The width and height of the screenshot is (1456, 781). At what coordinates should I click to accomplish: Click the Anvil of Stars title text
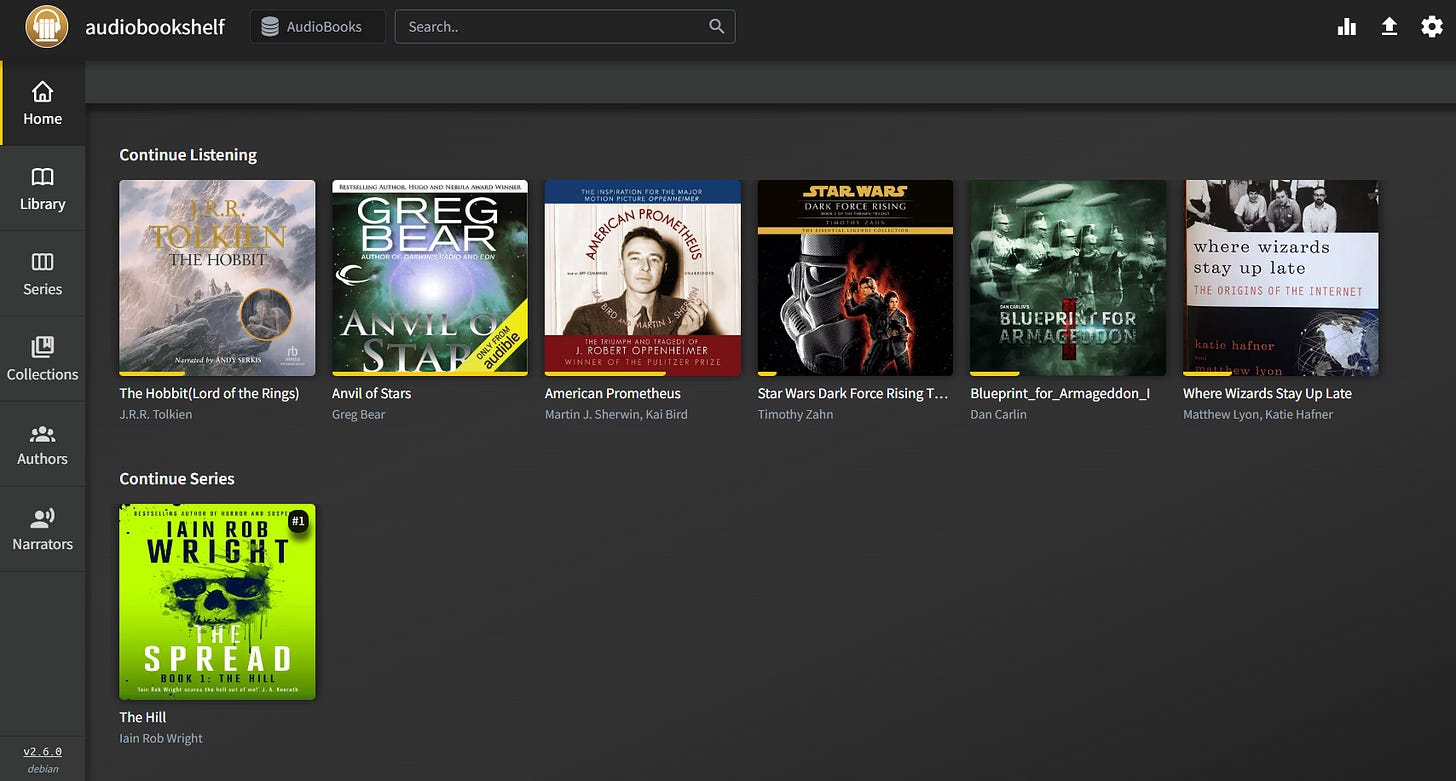click(372, 393)
